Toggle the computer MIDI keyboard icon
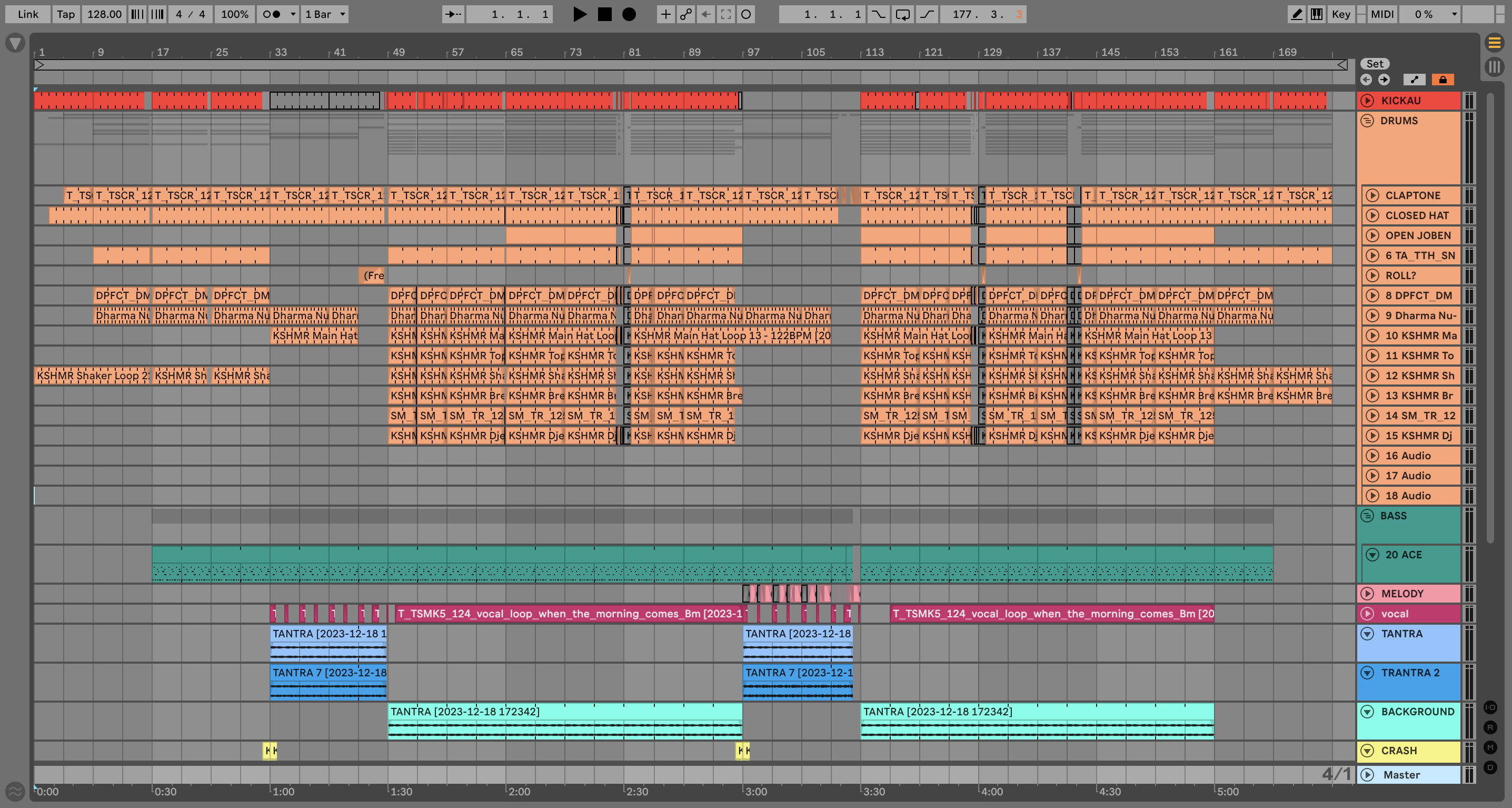Screen dimensions: 1512x808 [1317, 14]
